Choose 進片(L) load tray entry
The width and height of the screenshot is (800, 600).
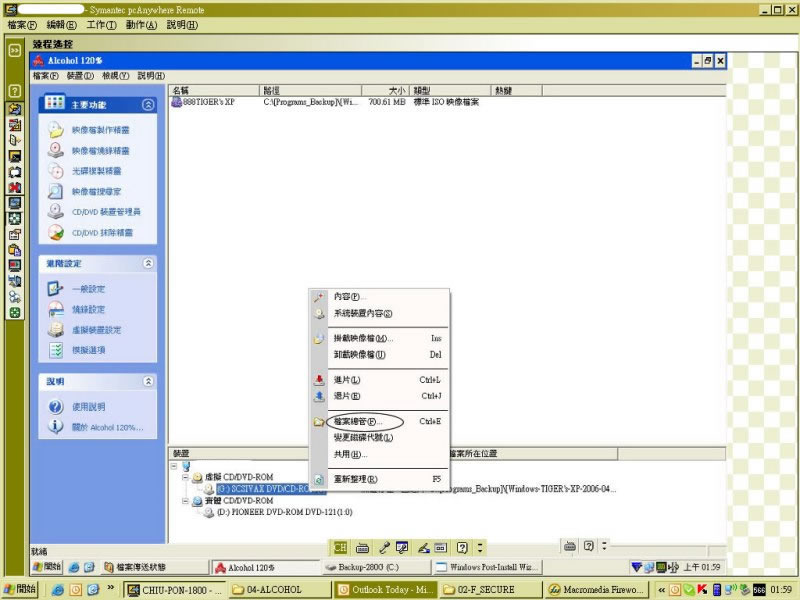[x=379, y=380]
